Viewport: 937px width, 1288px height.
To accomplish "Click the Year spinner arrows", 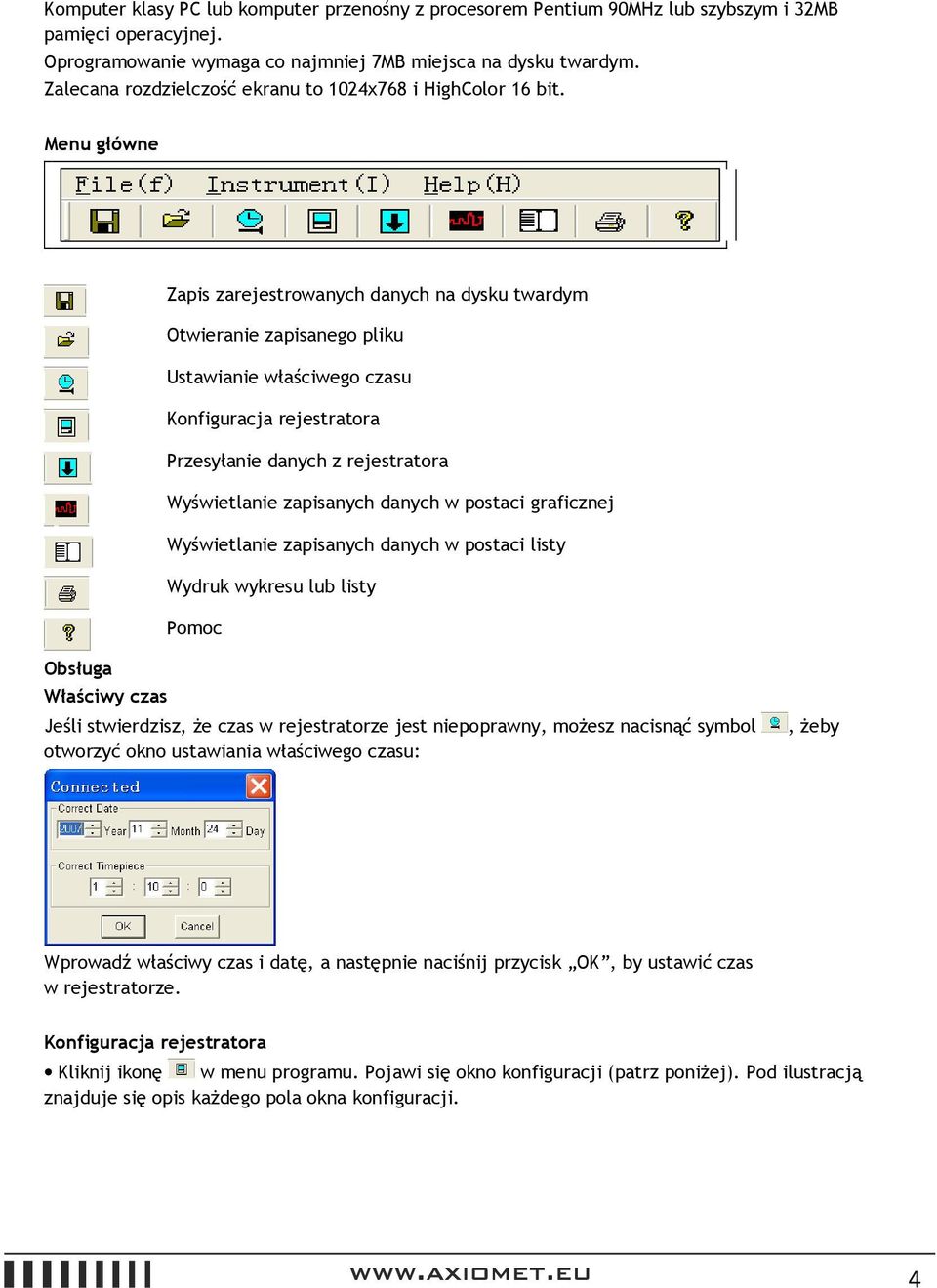I will click(93, 829).
